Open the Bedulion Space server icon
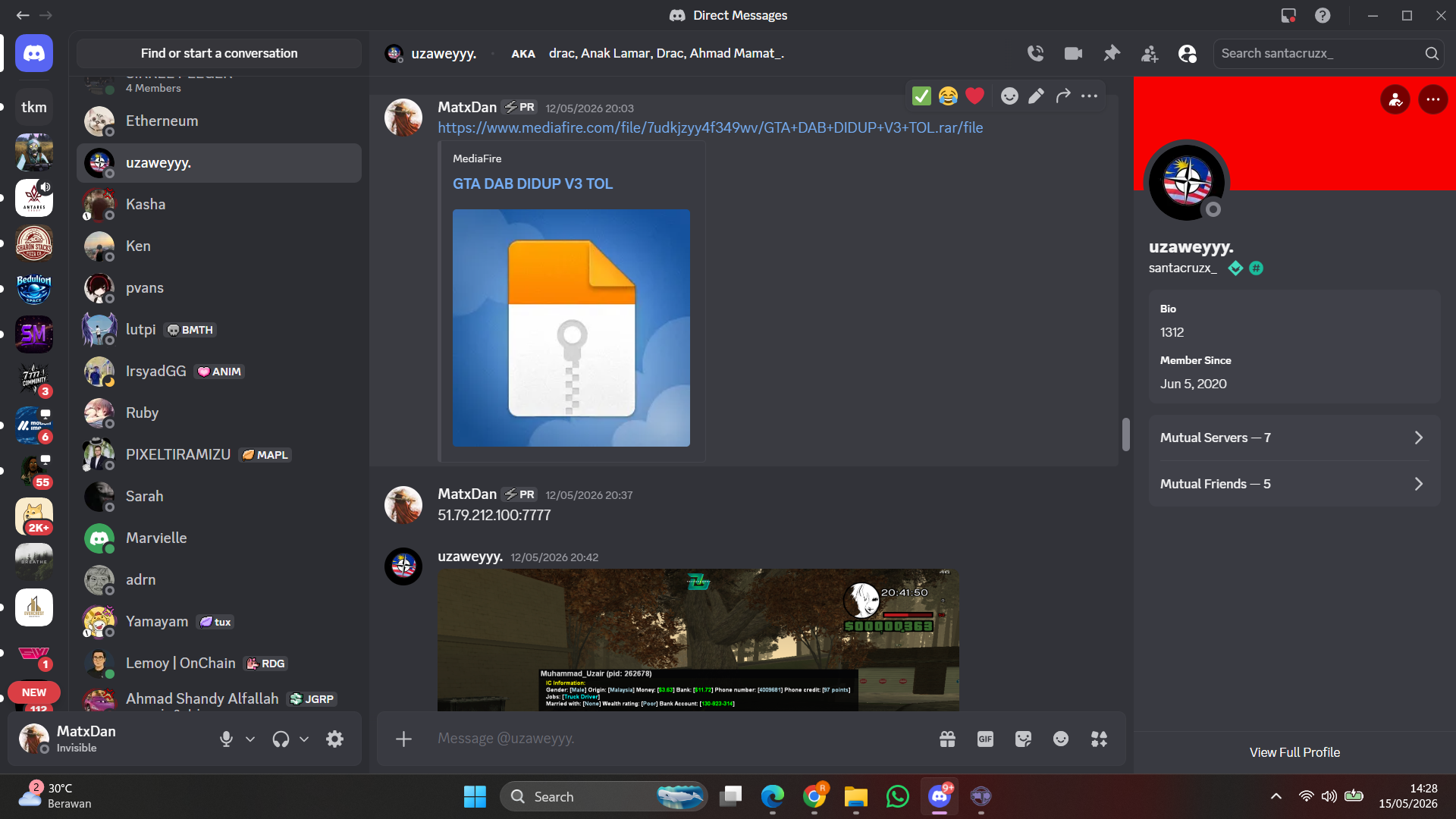1456x819 pixels. point(34,289)
